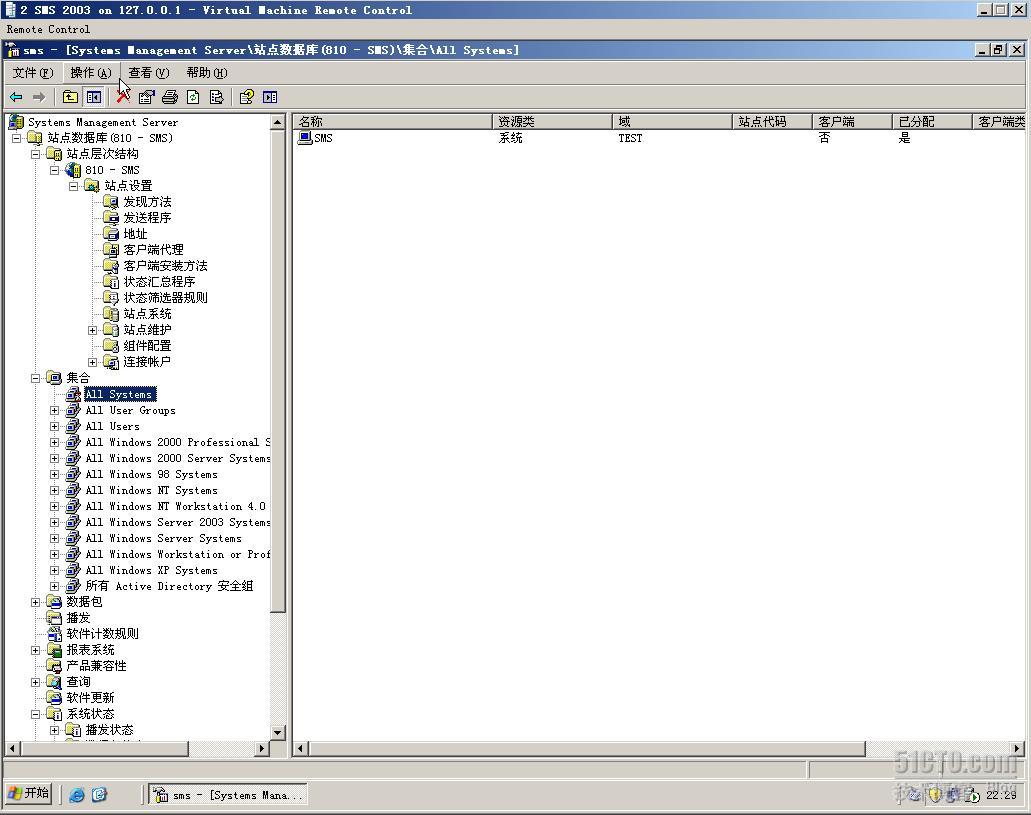Click the Refresh toolbar icon
Viewport: 1031px width, 815px height.
coord(193,97)
